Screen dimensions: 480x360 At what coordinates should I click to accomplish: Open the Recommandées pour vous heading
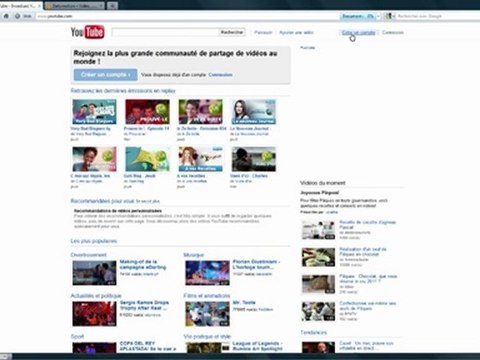103,201
